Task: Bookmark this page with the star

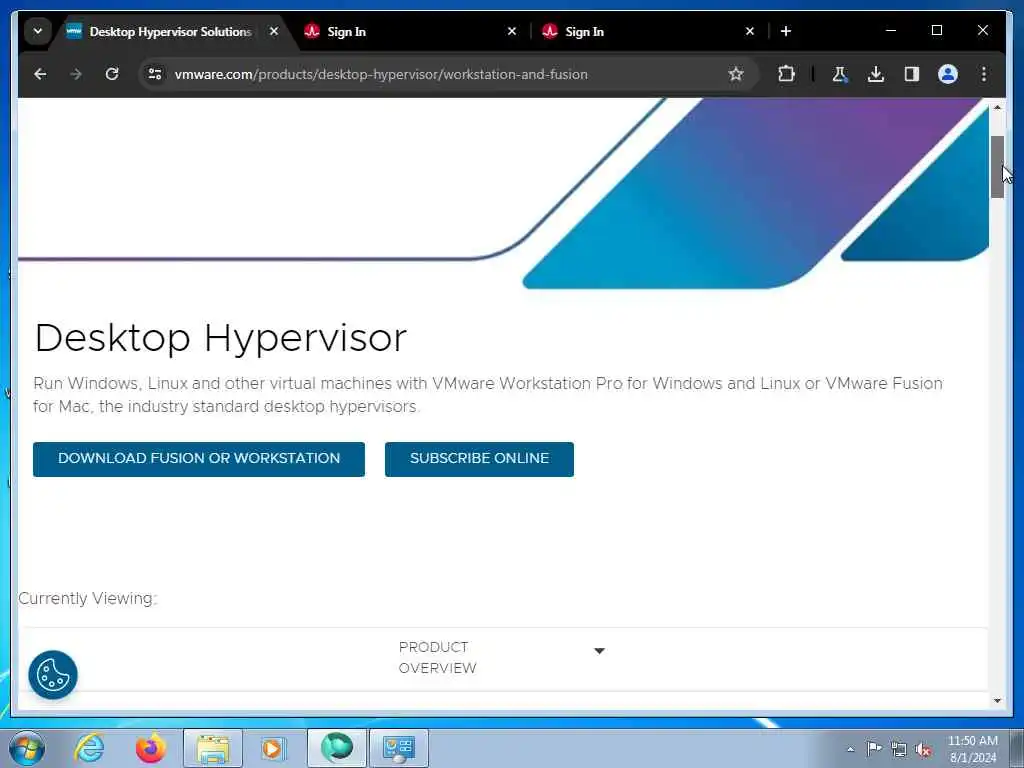Action: [x=736, y=74]
